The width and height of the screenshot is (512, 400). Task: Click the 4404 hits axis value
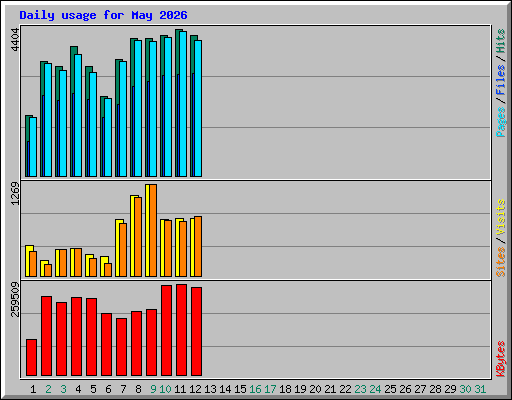coord(15,40)
